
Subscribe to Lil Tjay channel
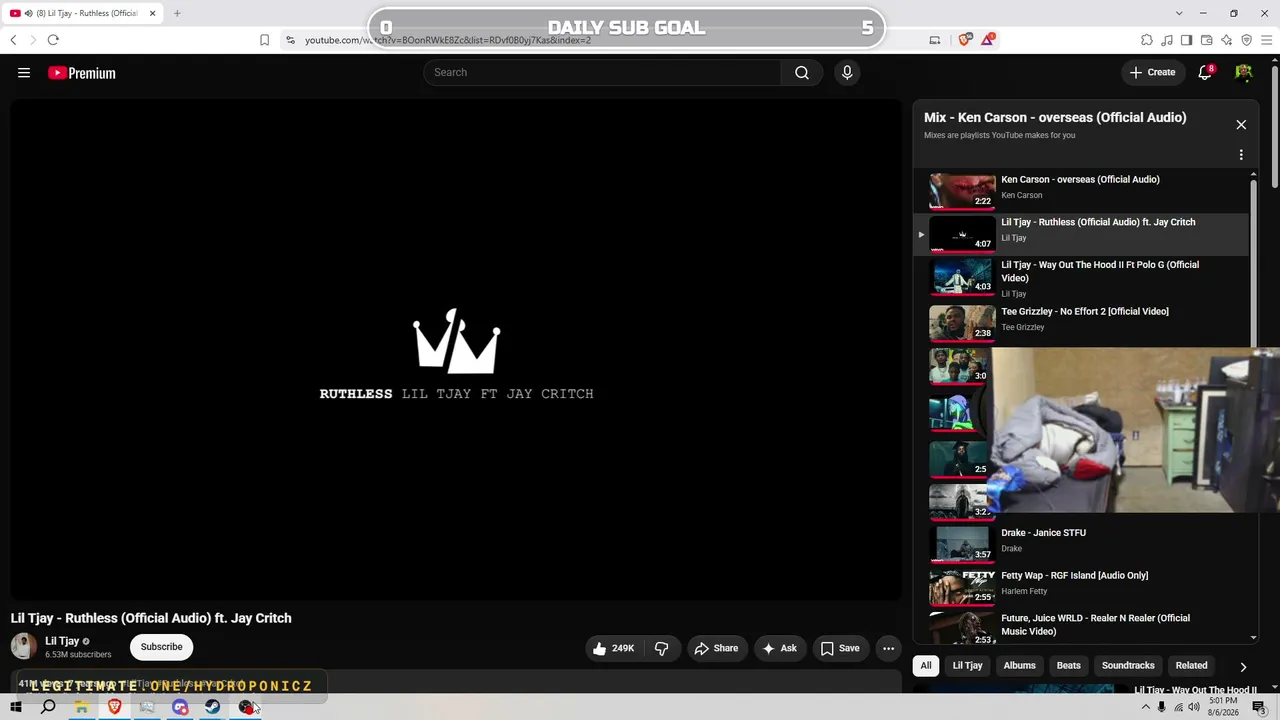point(161,647)
